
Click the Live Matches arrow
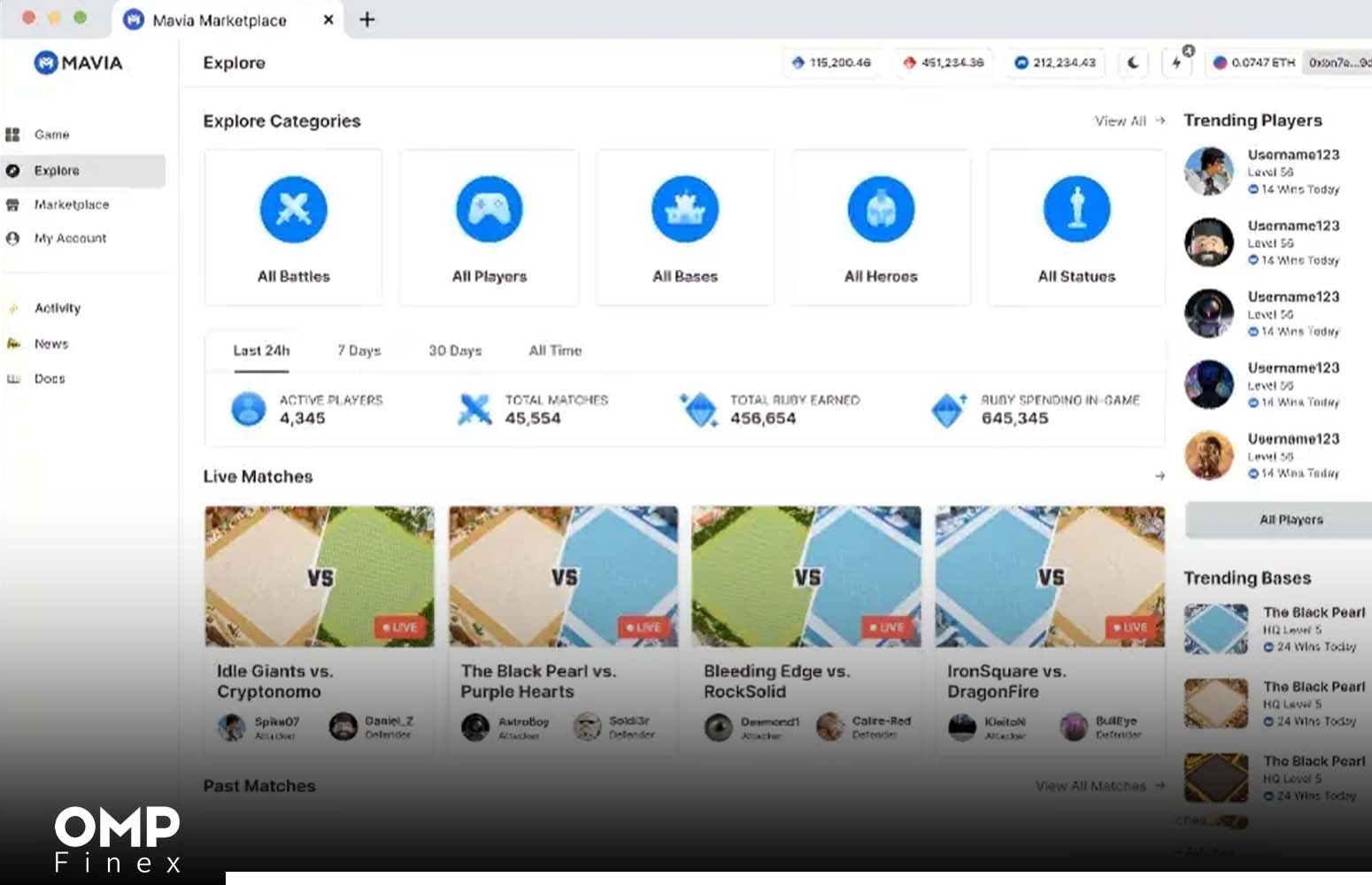click(1160, 476)
